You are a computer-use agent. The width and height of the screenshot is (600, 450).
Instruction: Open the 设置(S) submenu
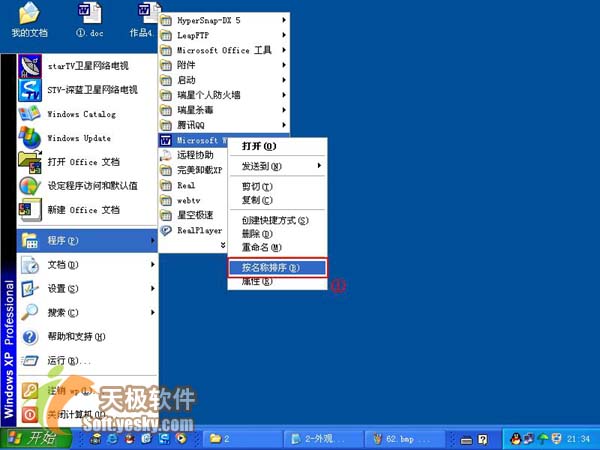click(87, 289)
